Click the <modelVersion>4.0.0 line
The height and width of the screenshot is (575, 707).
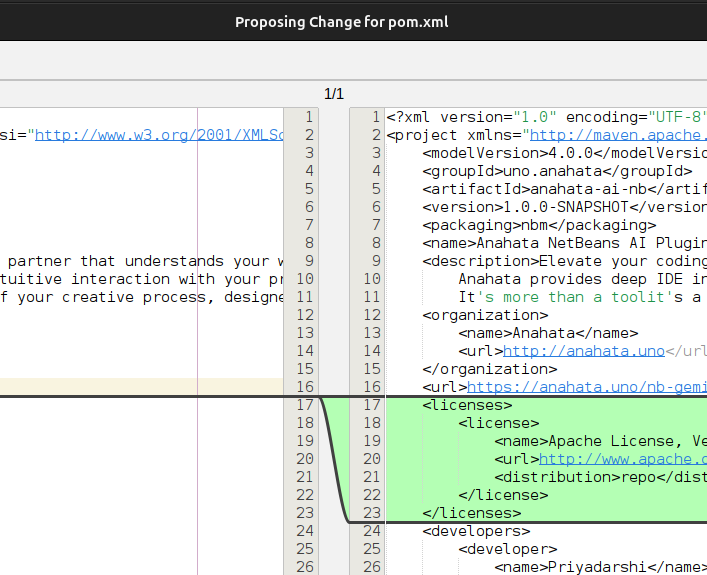point(565,153)
